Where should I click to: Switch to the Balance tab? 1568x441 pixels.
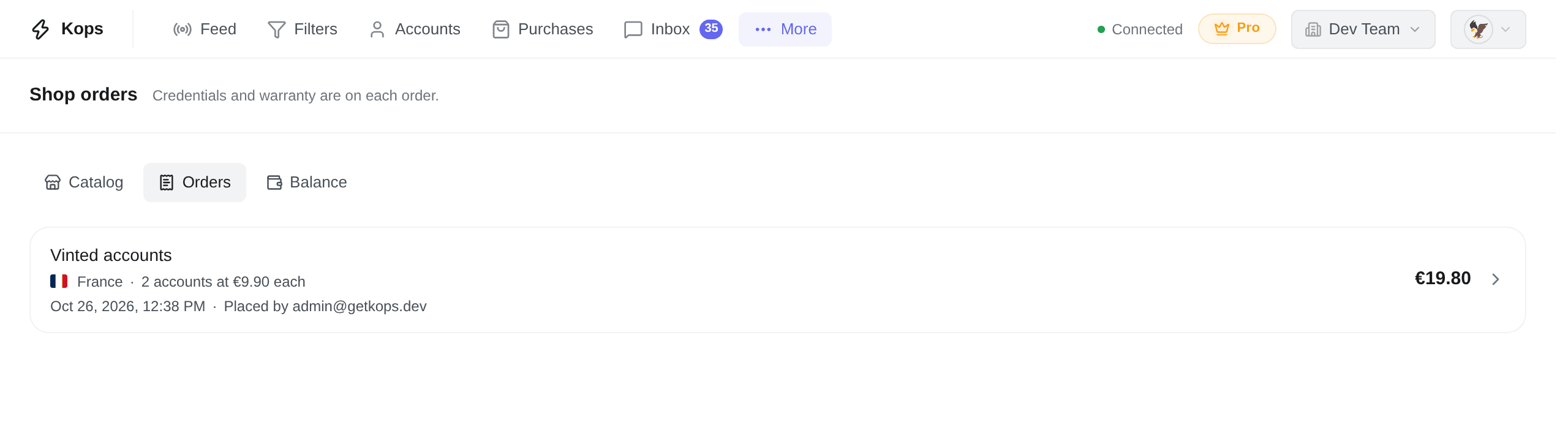pyautogui.click(x=306, y=183)
